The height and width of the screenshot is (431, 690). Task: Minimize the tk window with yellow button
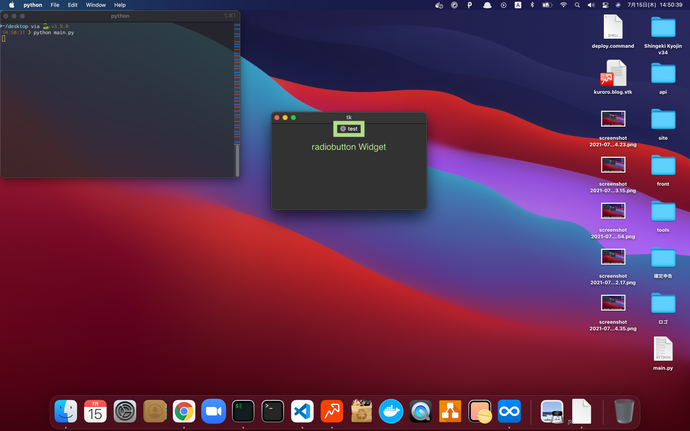coord(285,118)
